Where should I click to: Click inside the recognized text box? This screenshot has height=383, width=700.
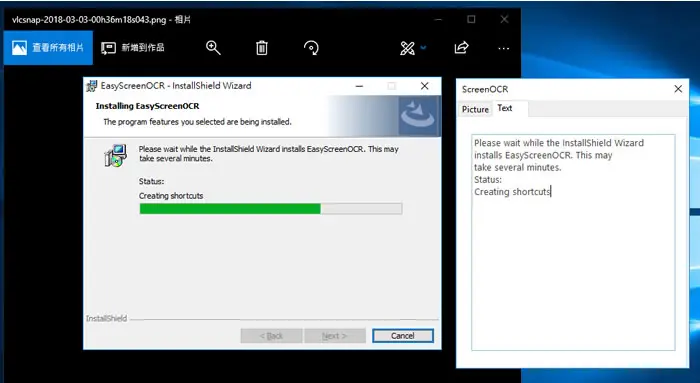tap(573, 242)
